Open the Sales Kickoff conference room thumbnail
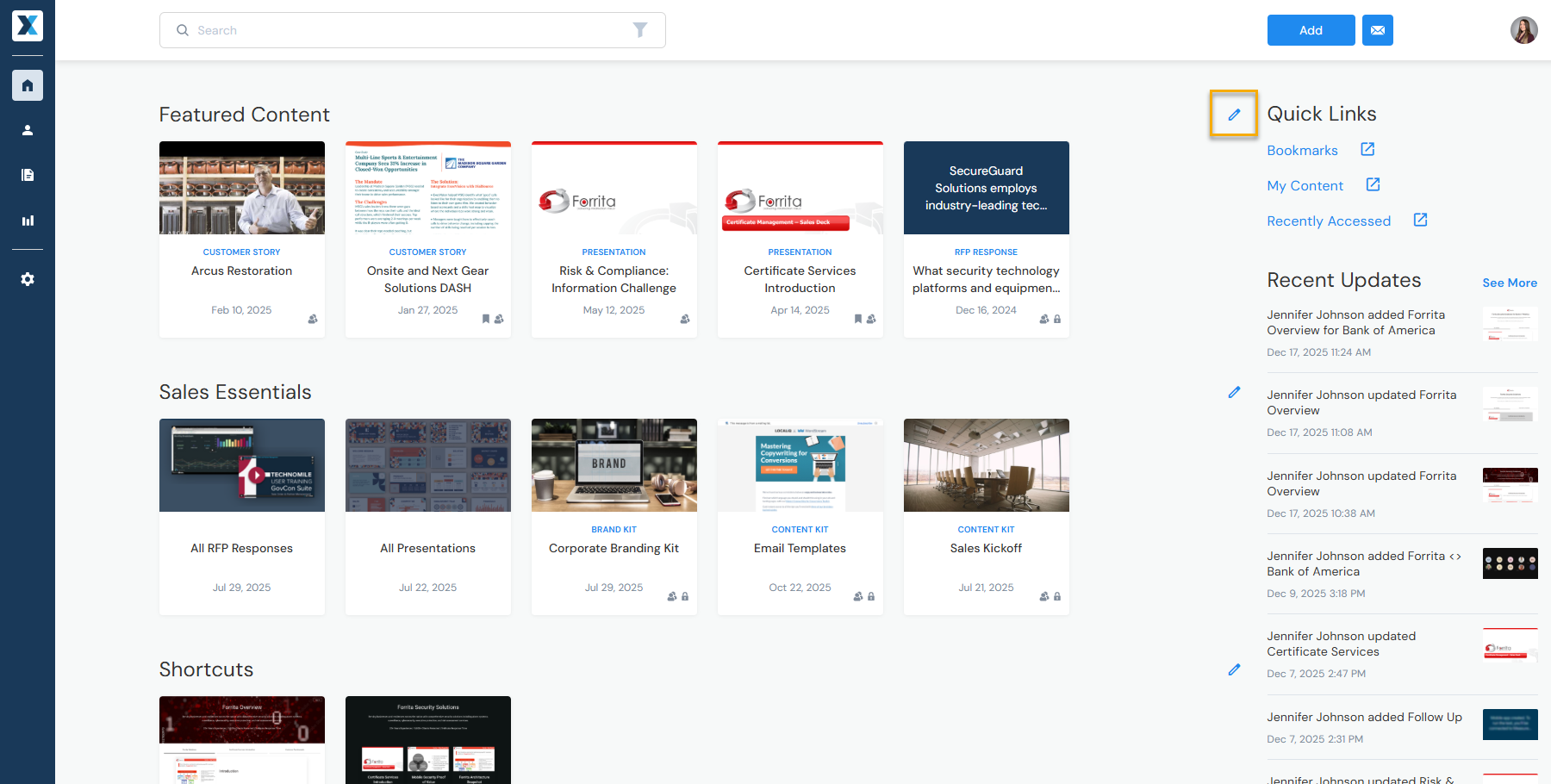The image size is (1551, 784). tap(987, 465)
